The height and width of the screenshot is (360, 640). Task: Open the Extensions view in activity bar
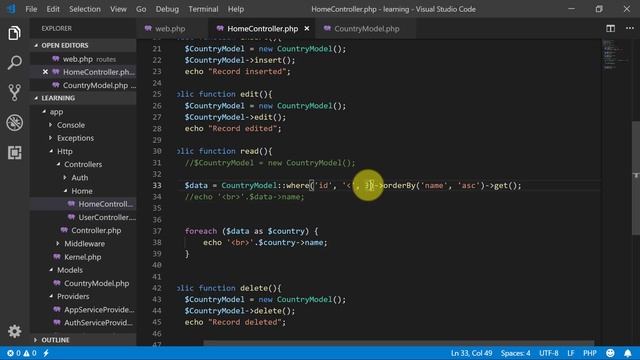pyautogui.click(x=14, y=153)
